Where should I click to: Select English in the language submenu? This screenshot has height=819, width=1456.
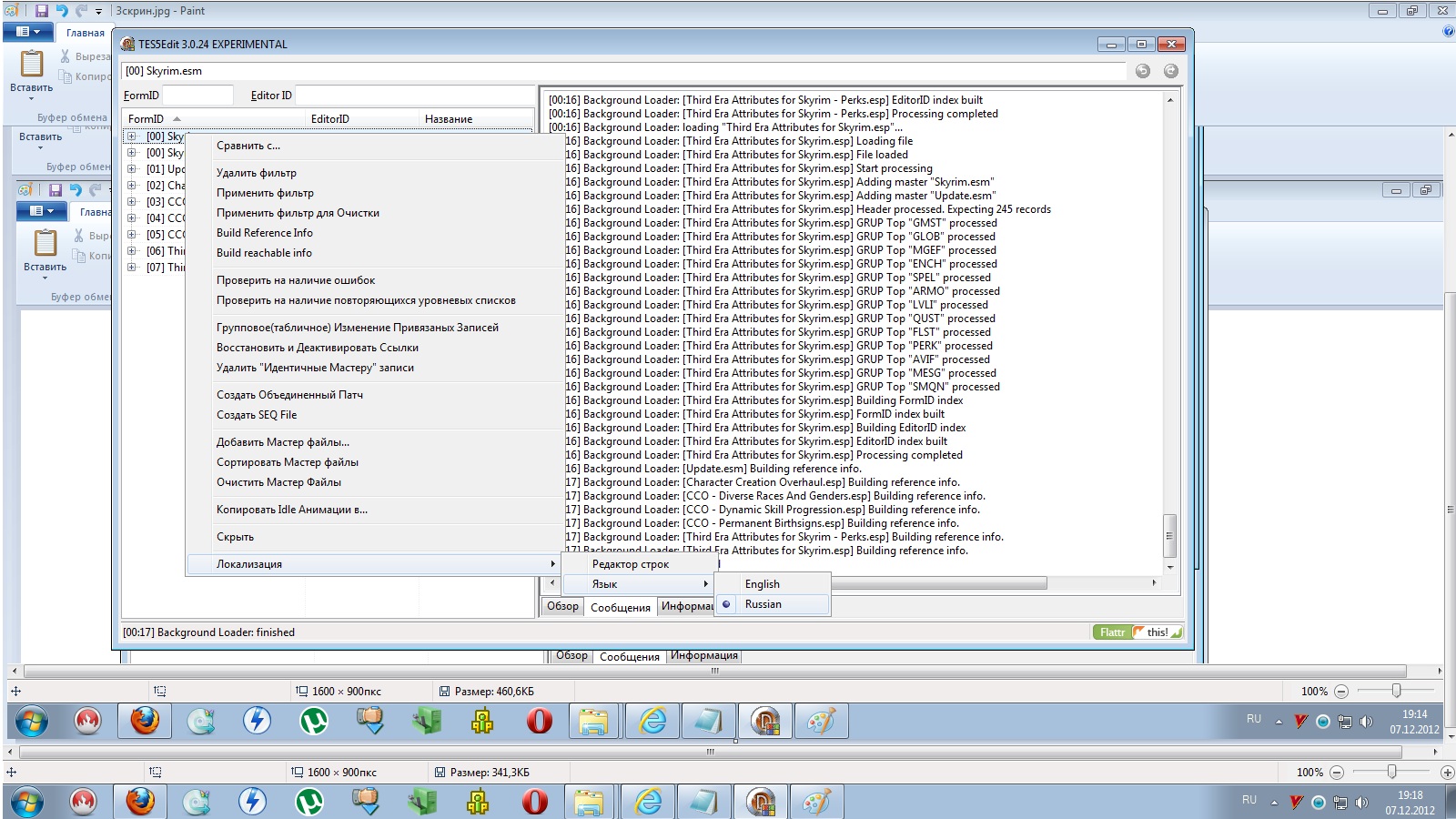pyautogui.click(x=773, y=584)
